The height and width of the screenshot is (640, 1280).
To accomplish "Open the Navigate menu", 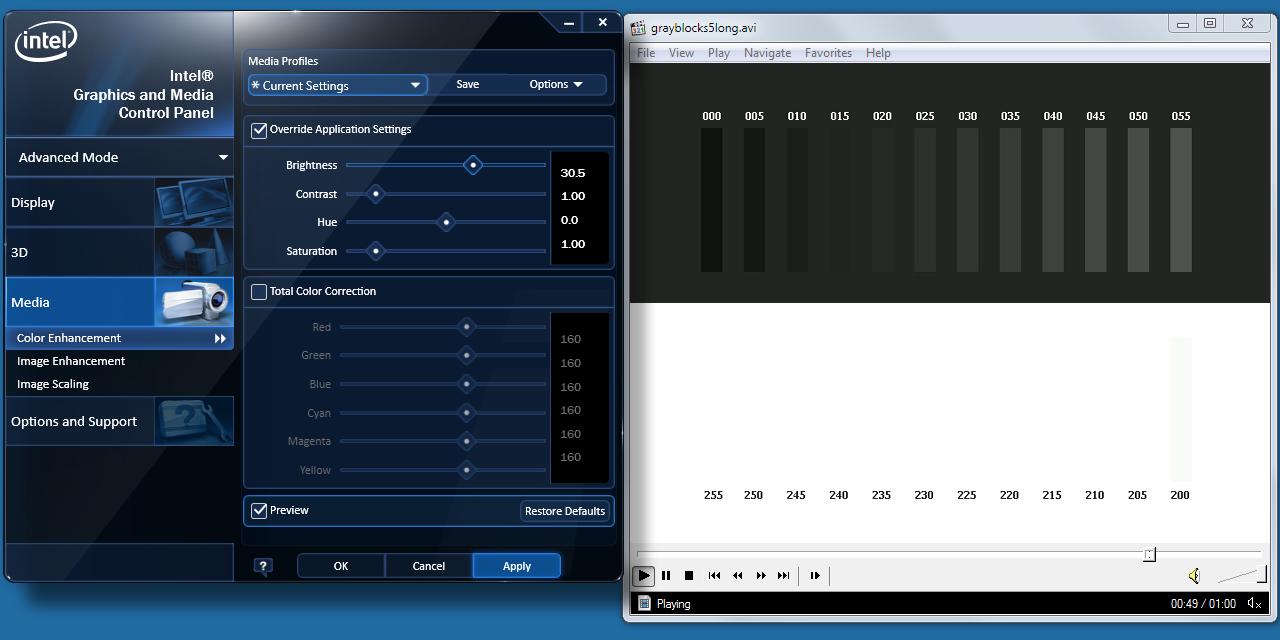I will point(767,53).
